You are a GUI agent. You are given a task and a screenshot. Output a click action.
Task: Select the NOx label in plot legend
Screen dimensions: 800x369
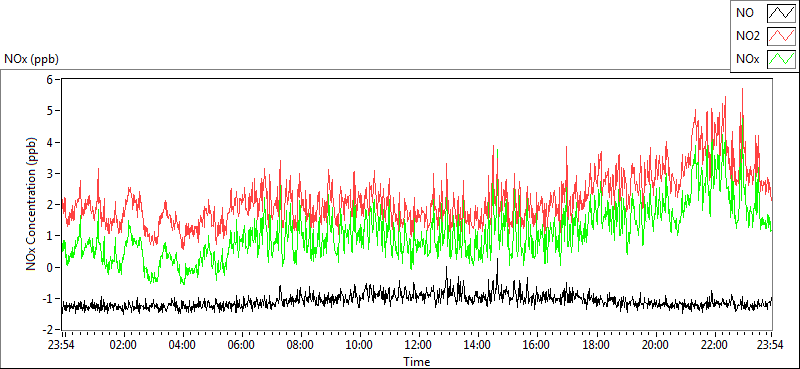pos(747,60)
